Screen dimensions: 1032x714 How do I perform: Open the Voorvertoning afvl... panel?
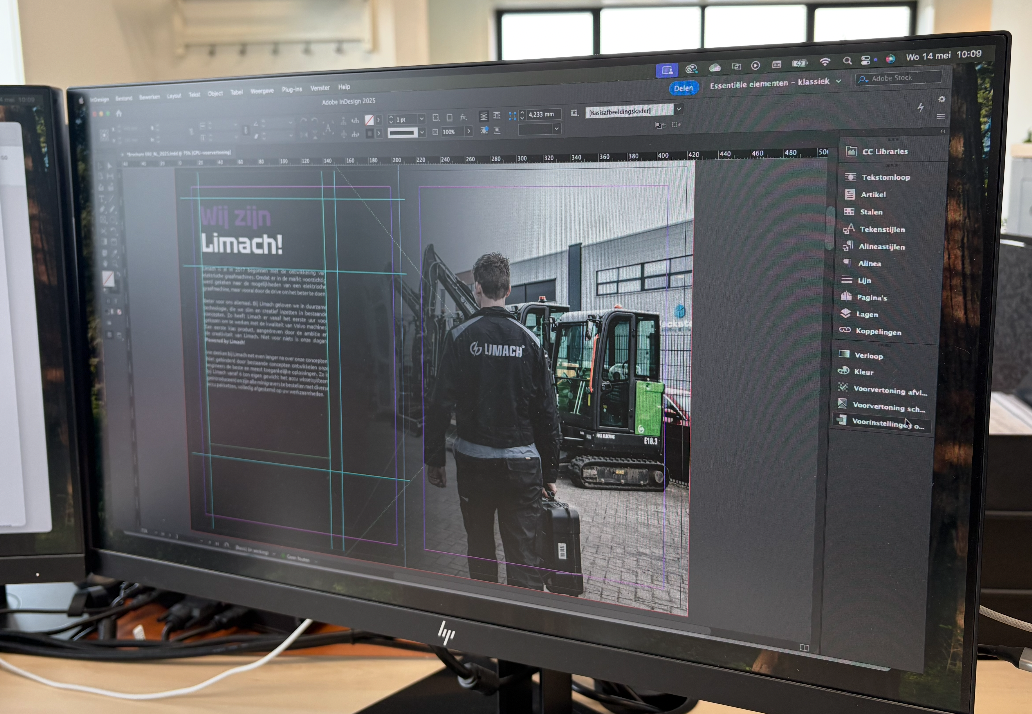(x=882, y=391)
